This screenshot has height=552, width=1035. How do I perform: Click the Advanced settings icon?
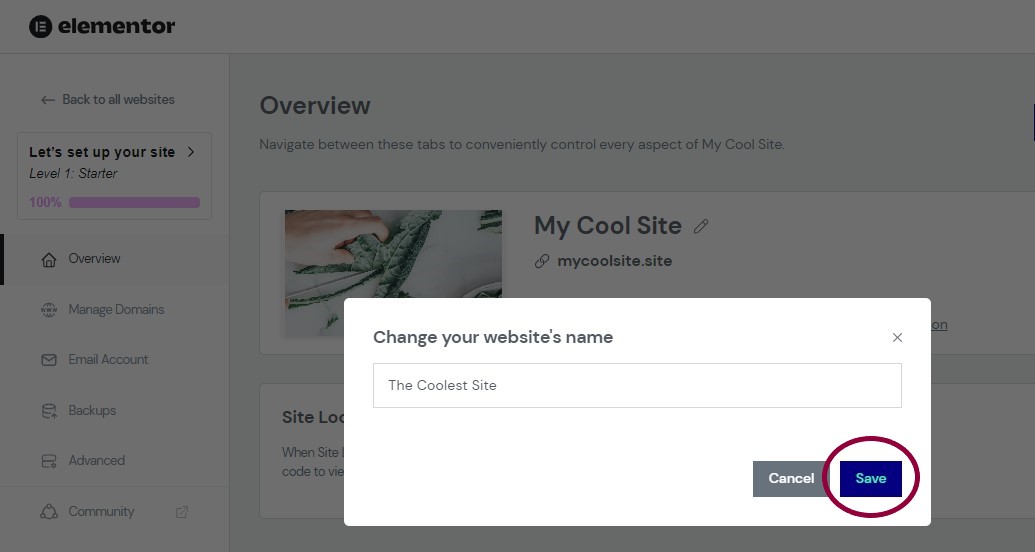49,461
